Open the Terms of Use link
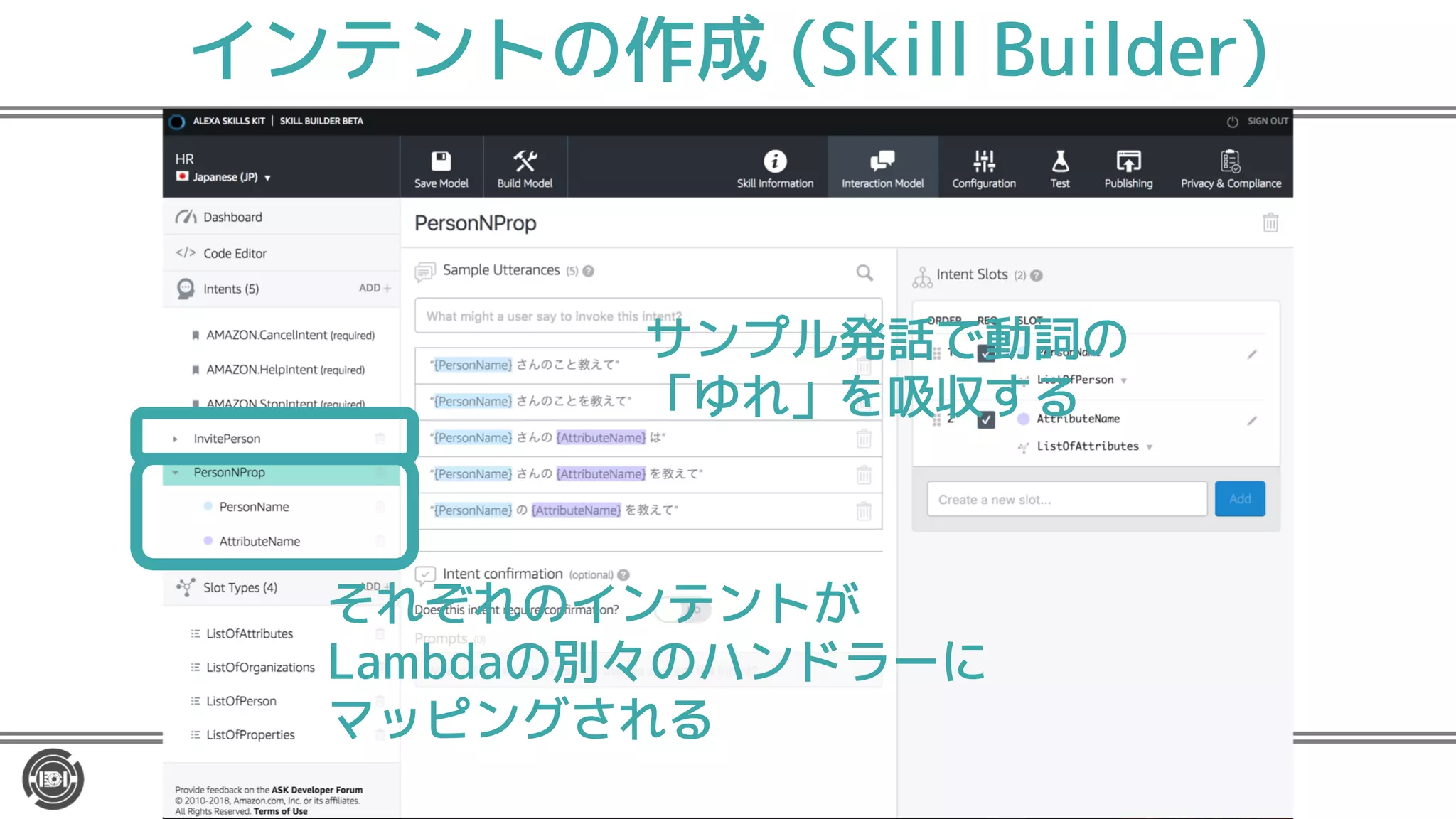Screen dimensions: 1456x819 281,811
